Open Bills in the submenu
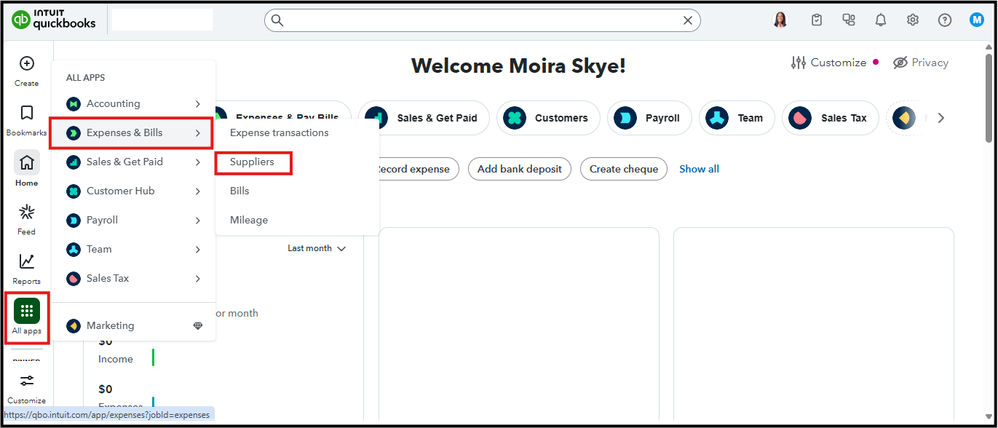This screenshot has height=428, width=998. [x=239, y=191]
